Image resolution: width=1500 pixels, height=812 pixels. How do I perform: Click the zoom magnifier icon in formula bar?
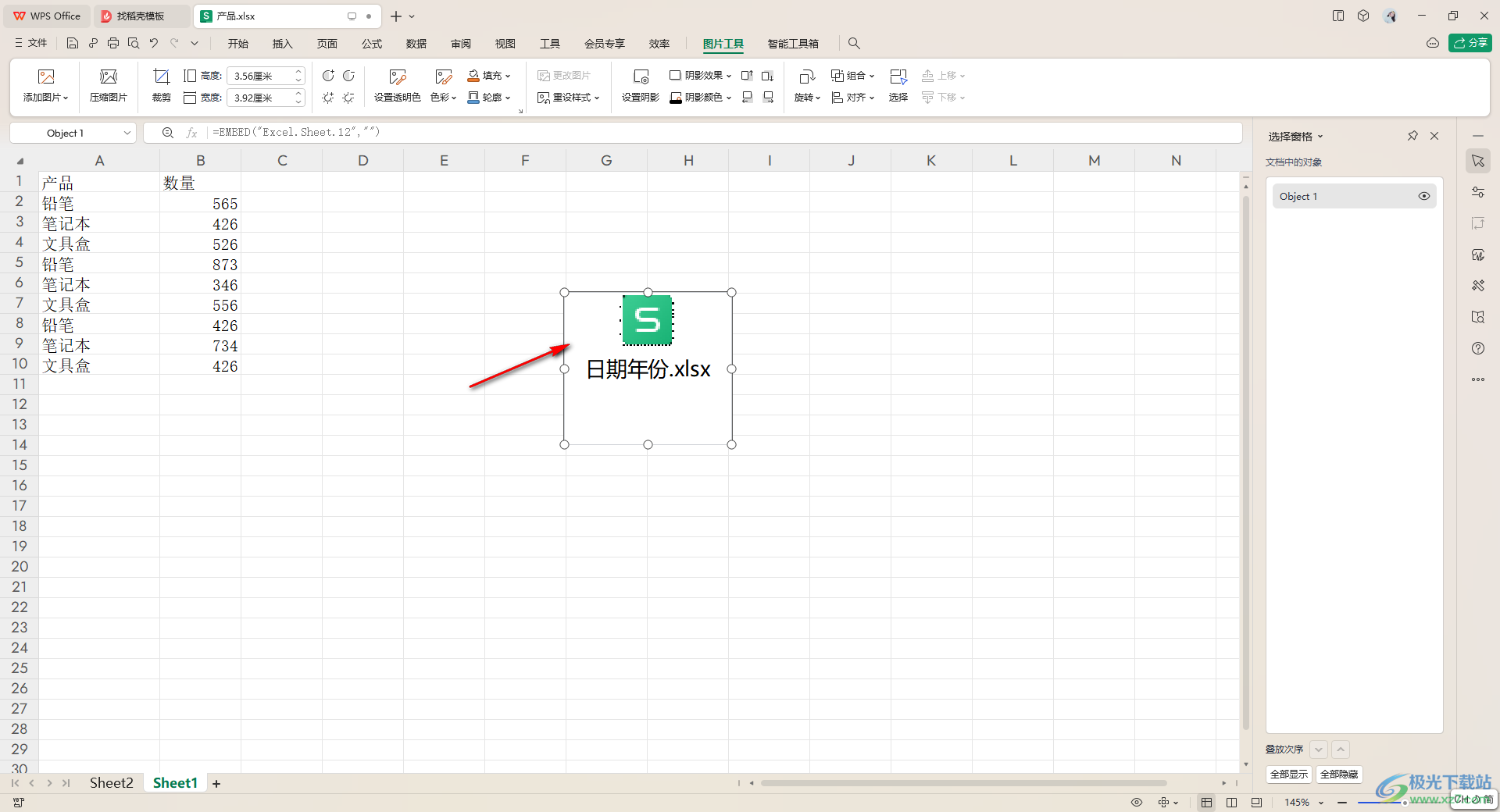[x=167, y=133]
